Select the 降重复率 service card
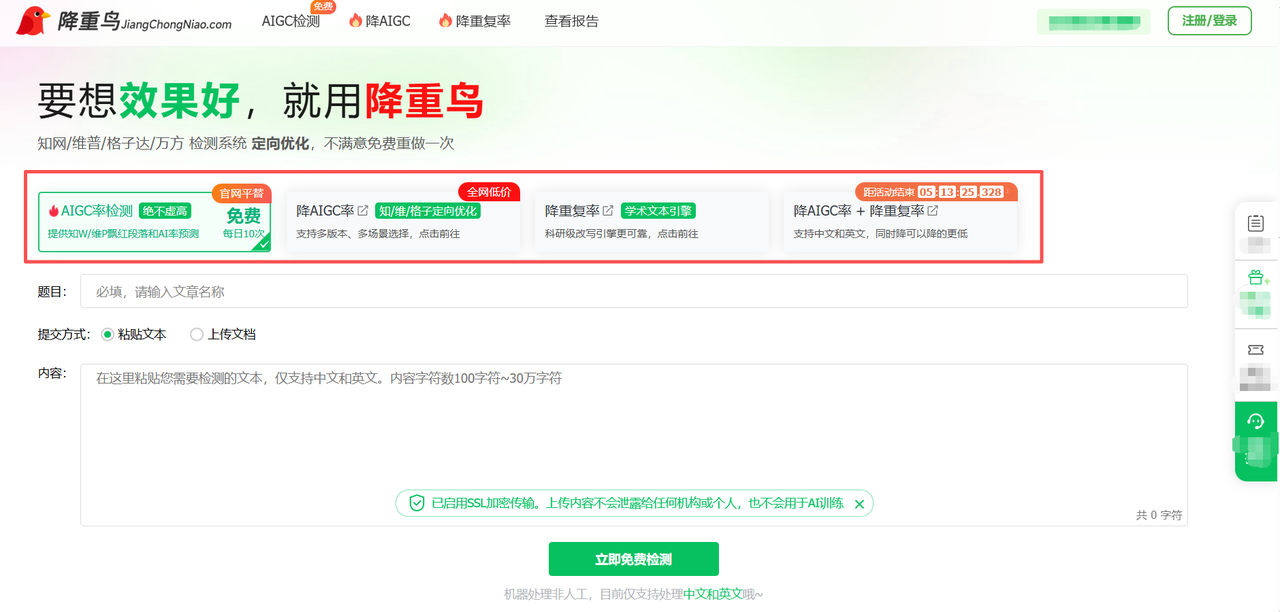 click(651, 221)
